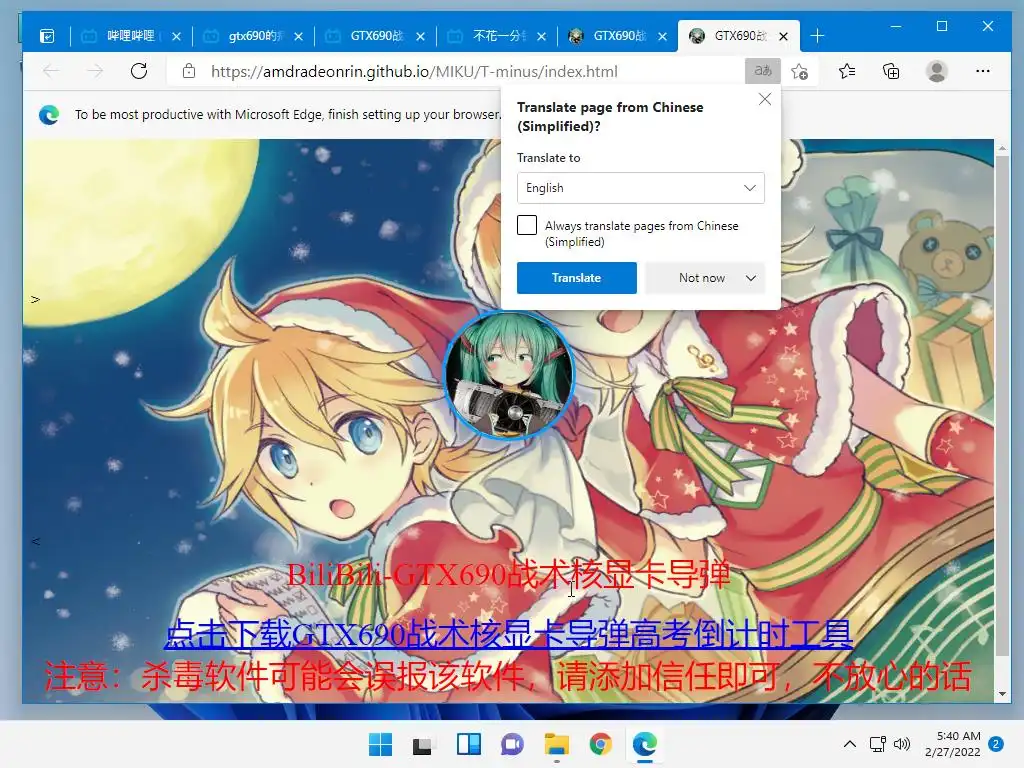
Task: Open the profile avatar menu
Action: tap(936, 71)
